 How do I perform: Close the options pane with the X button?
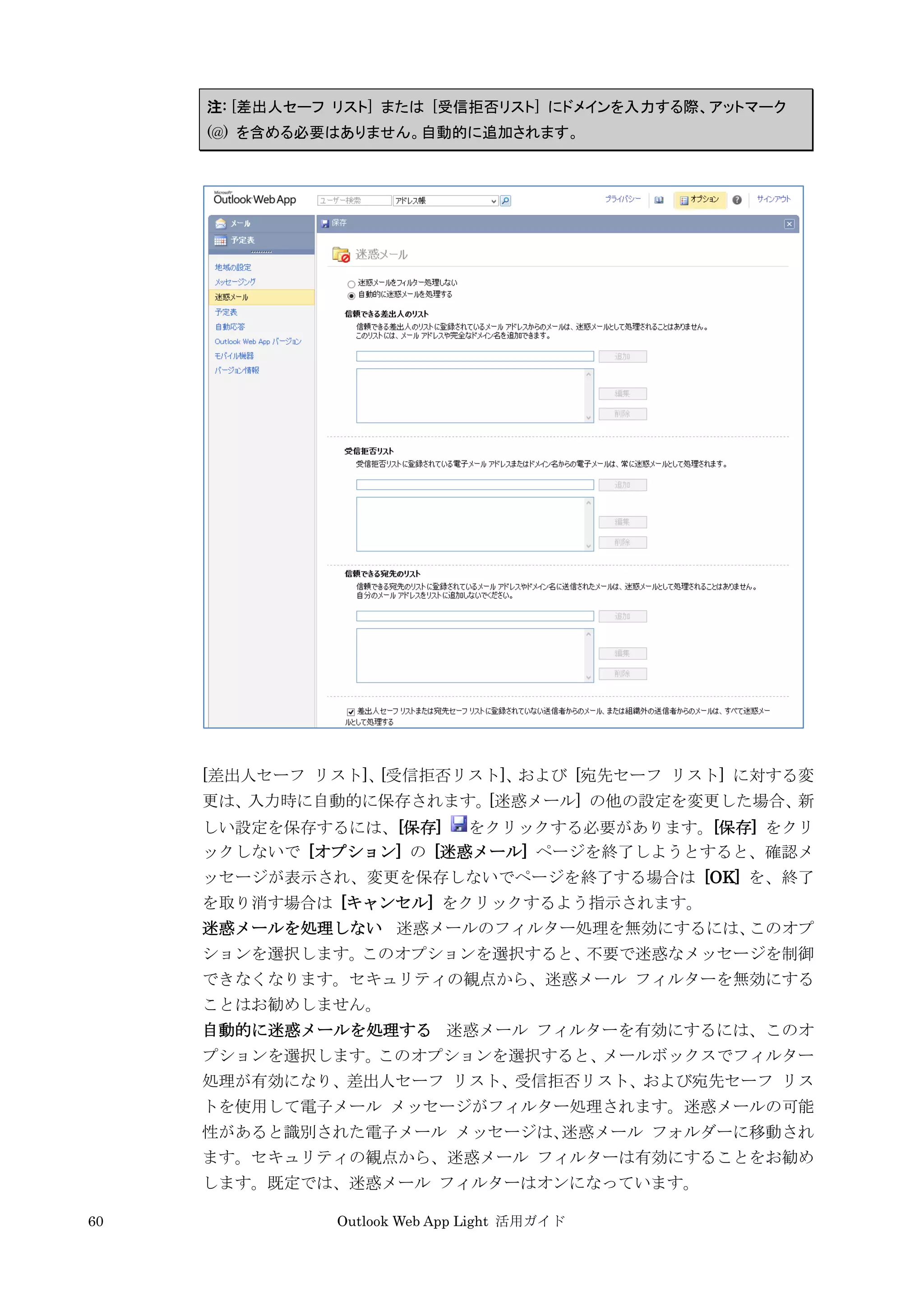click(x=789, y=224)
